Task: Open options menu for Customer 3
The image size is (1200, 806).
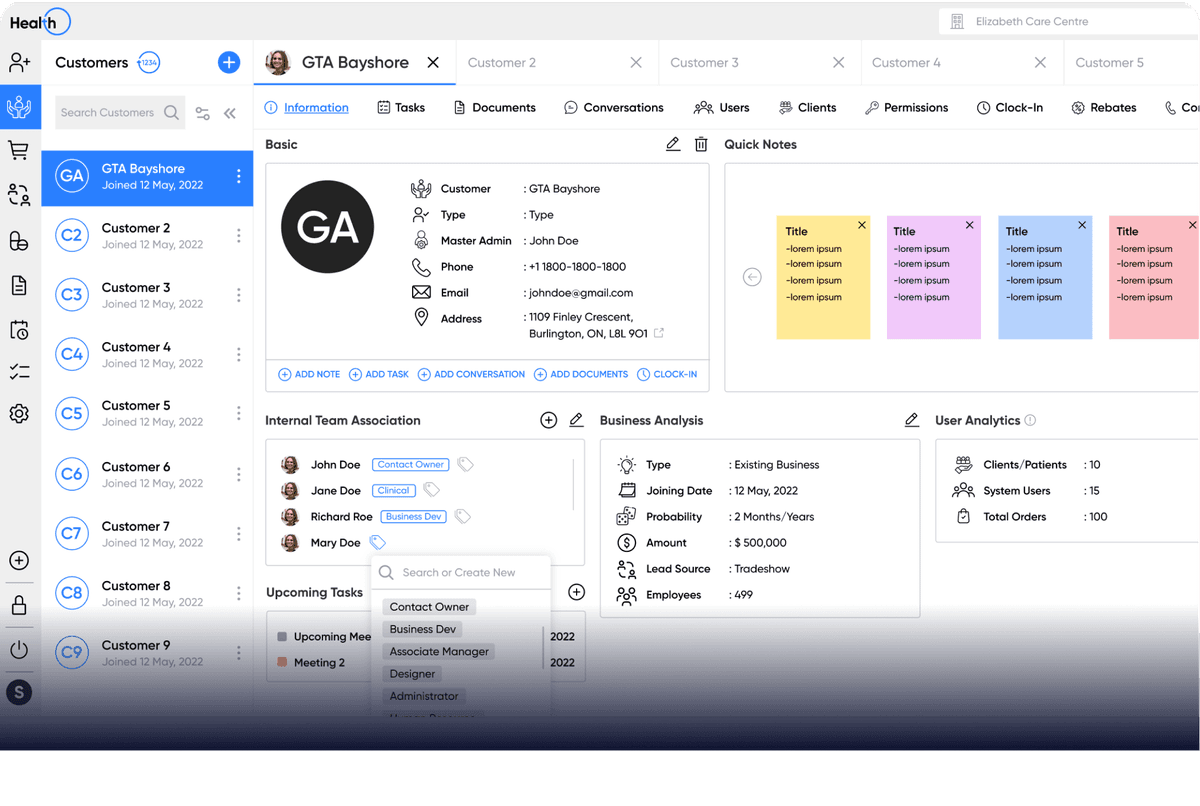Action: coord(238,295)
